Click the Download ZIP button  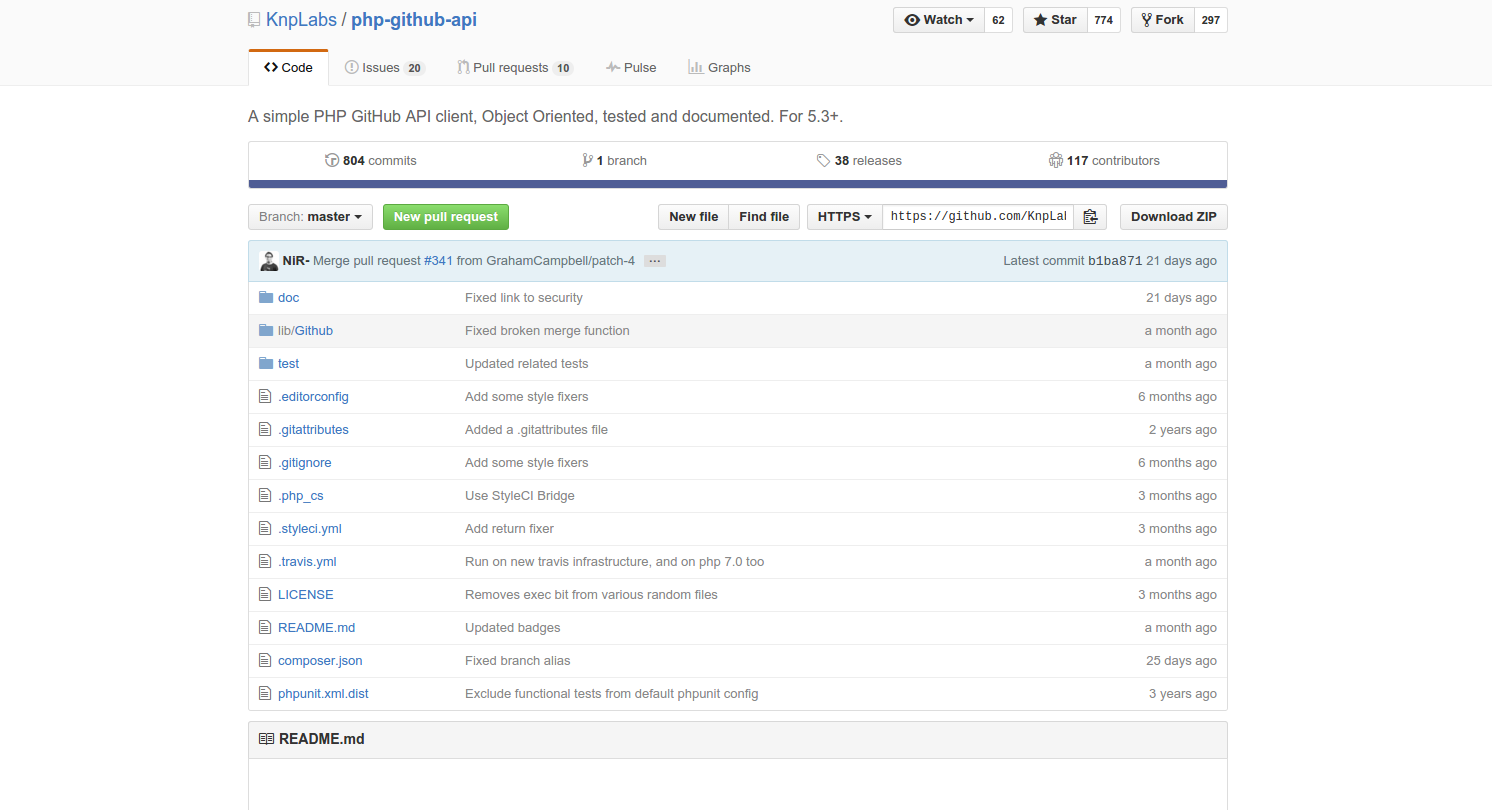(x=1174, y=217)
